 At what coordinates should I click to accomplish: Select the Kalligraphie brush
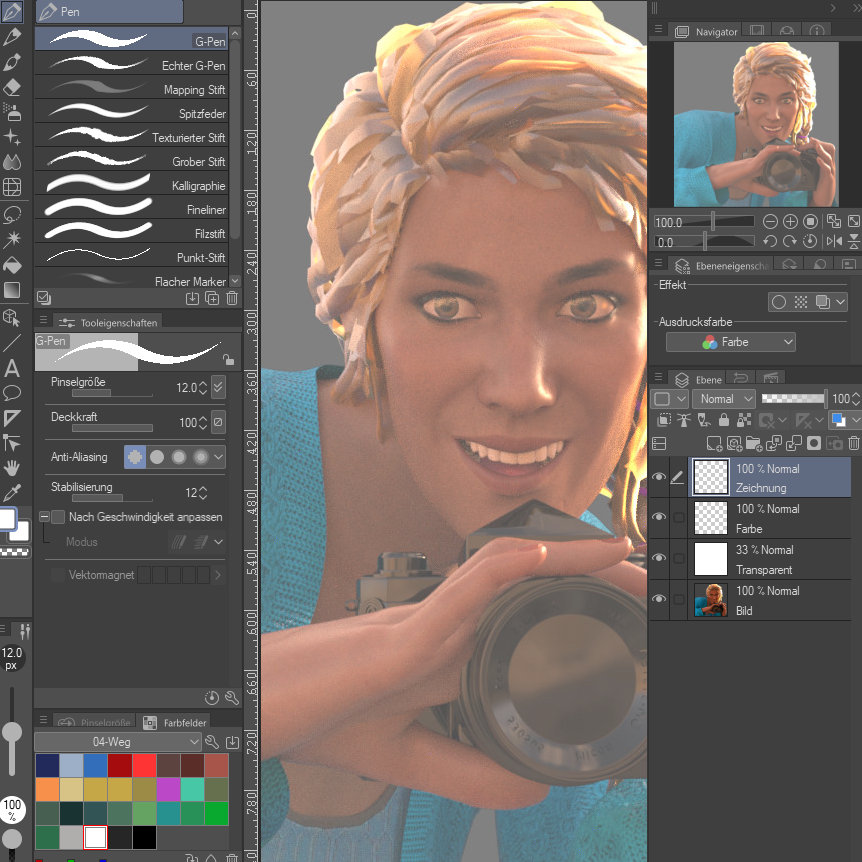[x=135, y=186]
